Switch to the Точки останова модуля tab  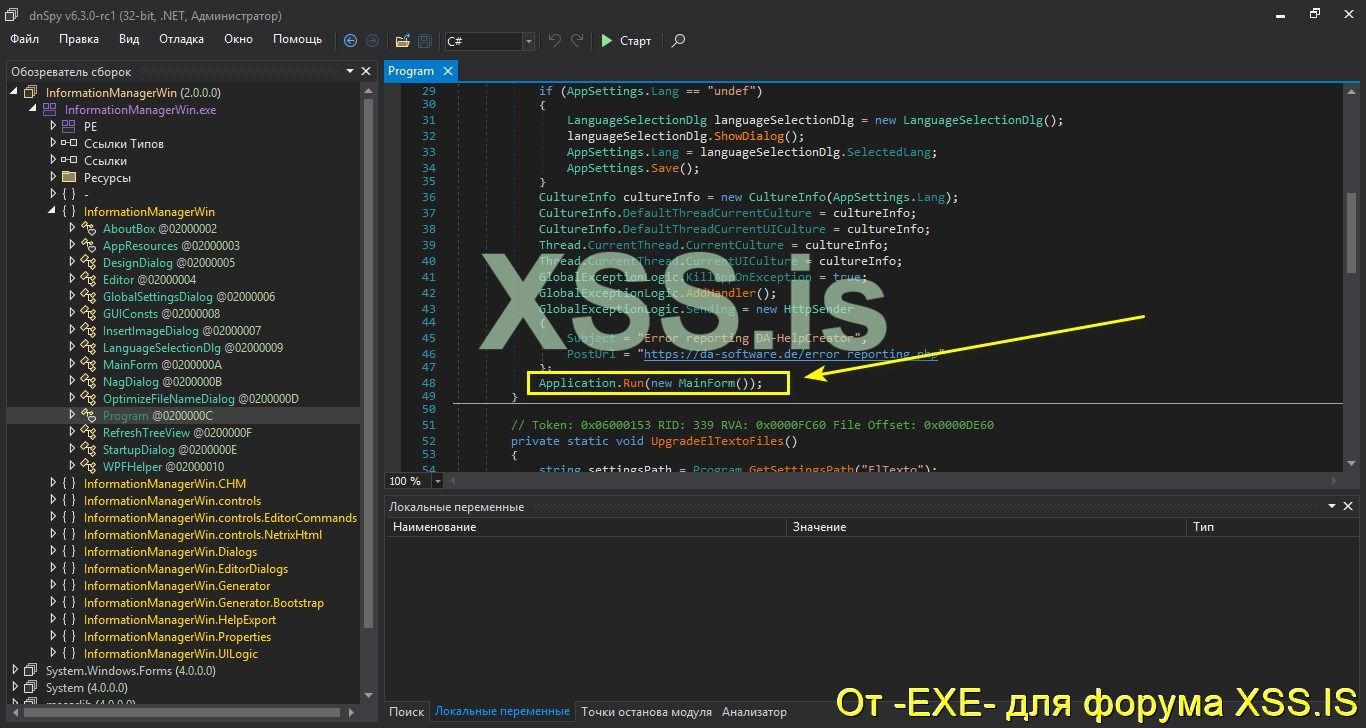click(x=646, y=711)
